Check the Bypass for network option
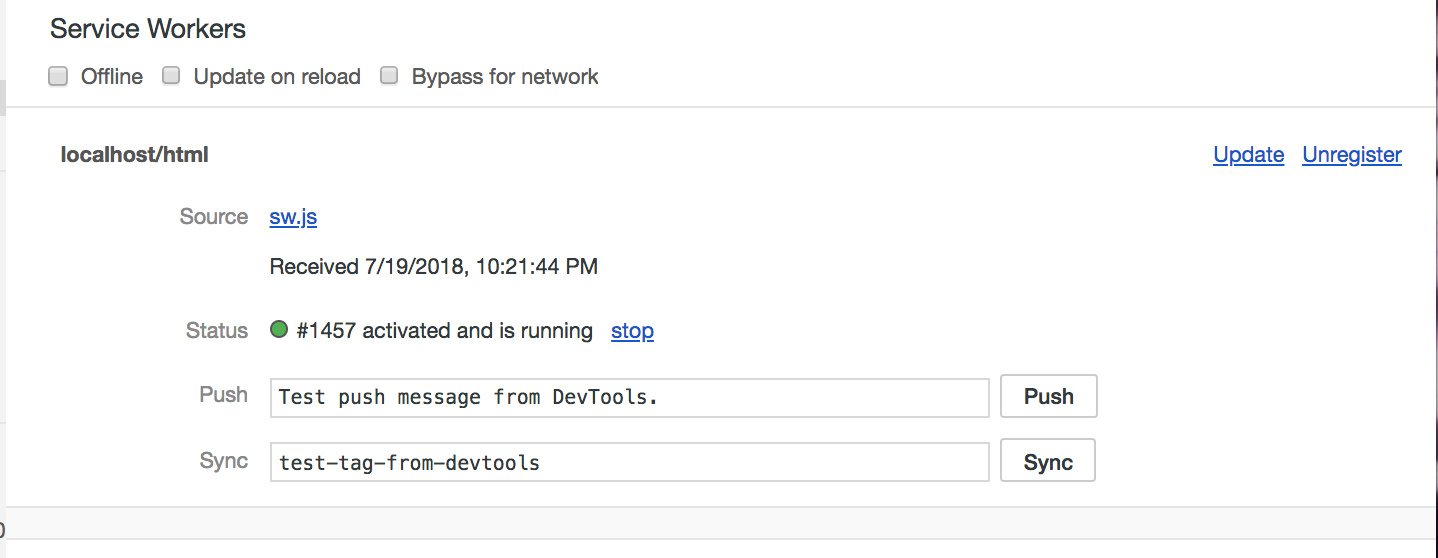This screenshot has width=1438, height=558. pyautogui.click(x=390, y=76)
